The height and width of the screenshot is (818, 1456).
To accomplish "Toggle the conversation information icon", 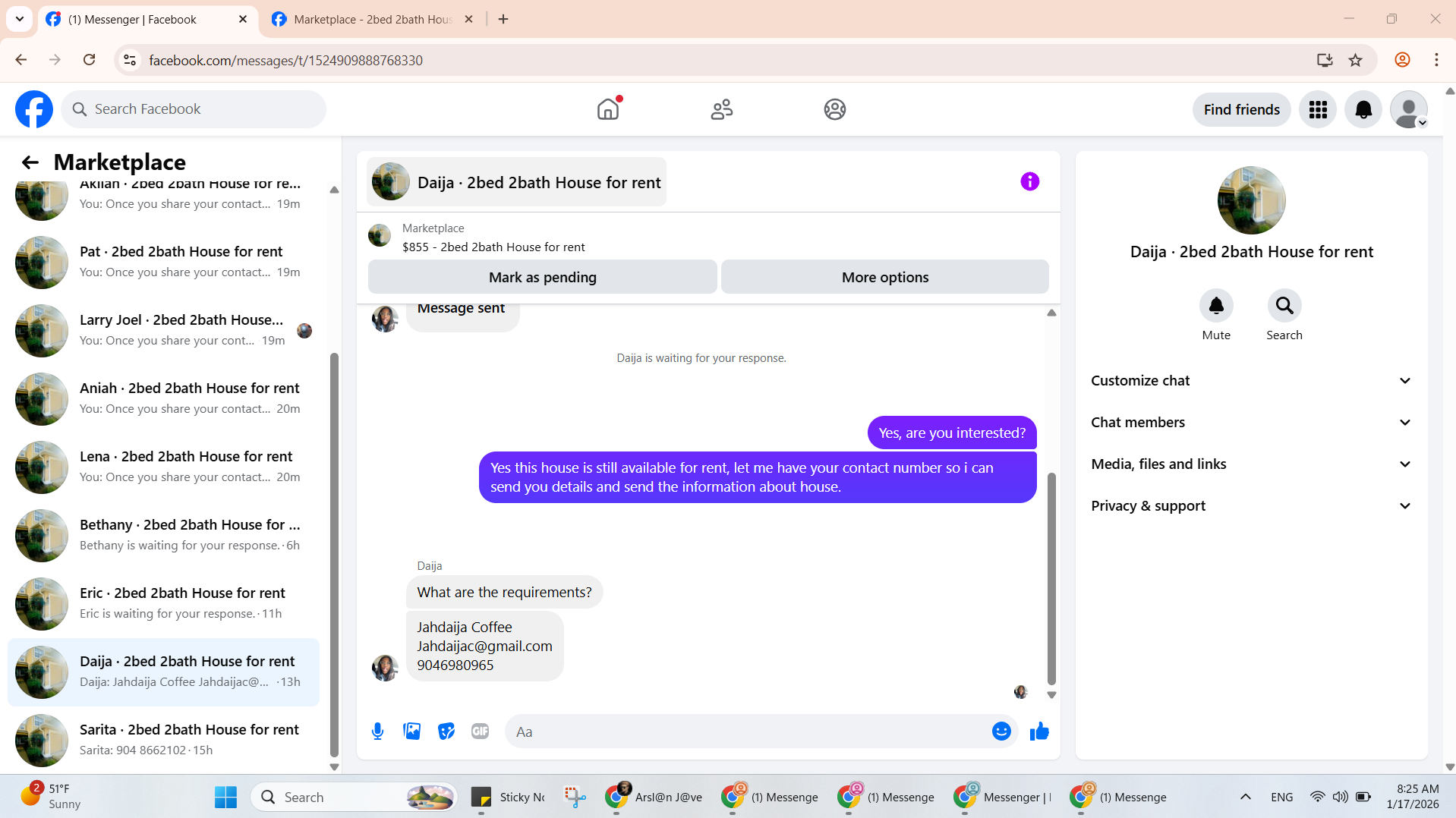I will point(1030,181).
